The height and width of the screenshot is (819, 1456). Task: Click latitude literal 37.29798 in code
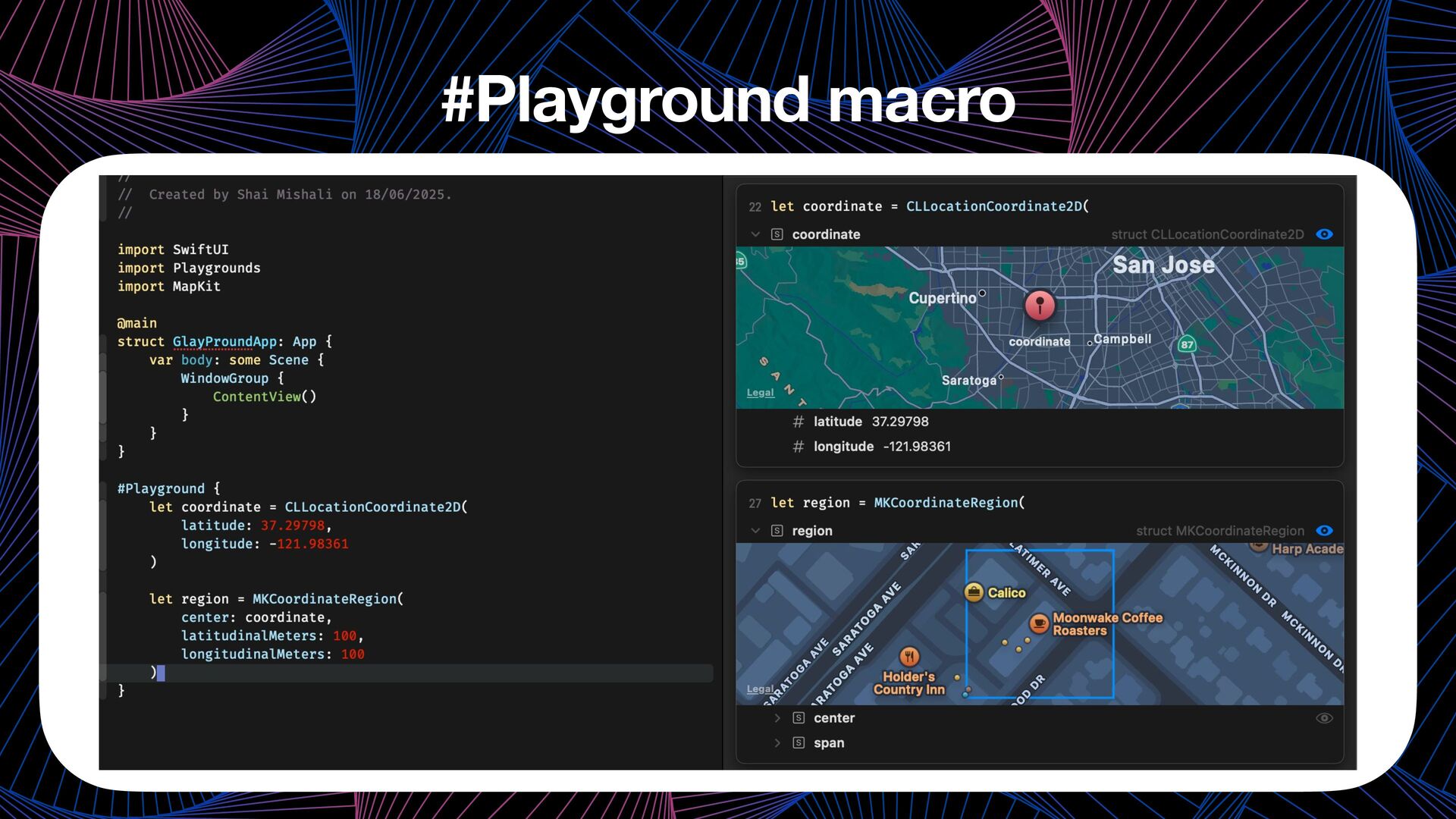(x=293, y=526)
